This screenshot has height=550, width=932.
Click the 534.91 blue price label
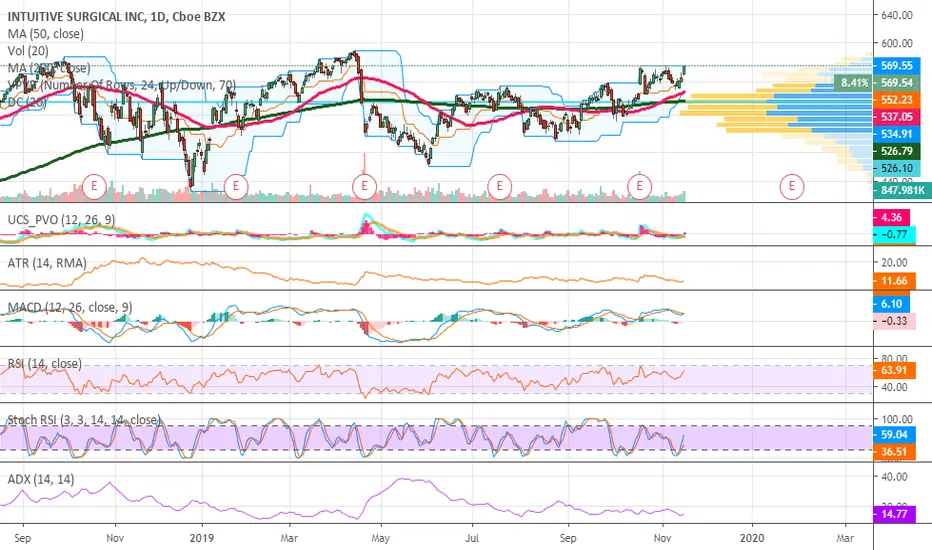click(x=896, y=134)
